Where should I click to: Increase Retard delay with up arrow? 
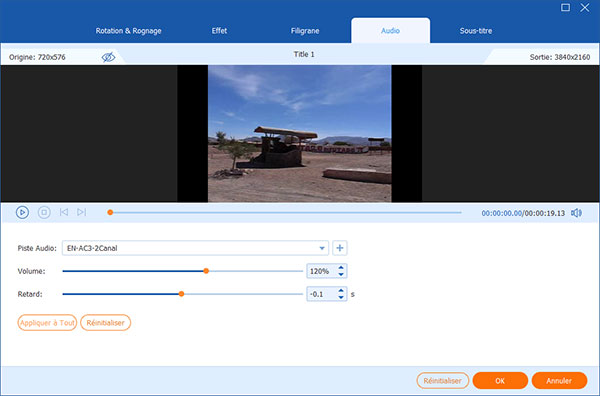point(341,290)
